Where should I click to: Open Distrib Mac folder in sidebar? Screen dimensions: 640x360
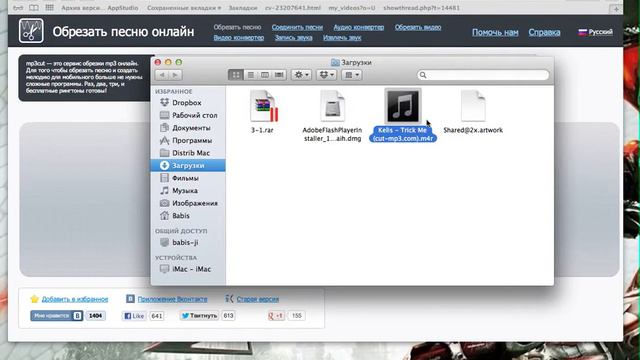click(188, 153)
